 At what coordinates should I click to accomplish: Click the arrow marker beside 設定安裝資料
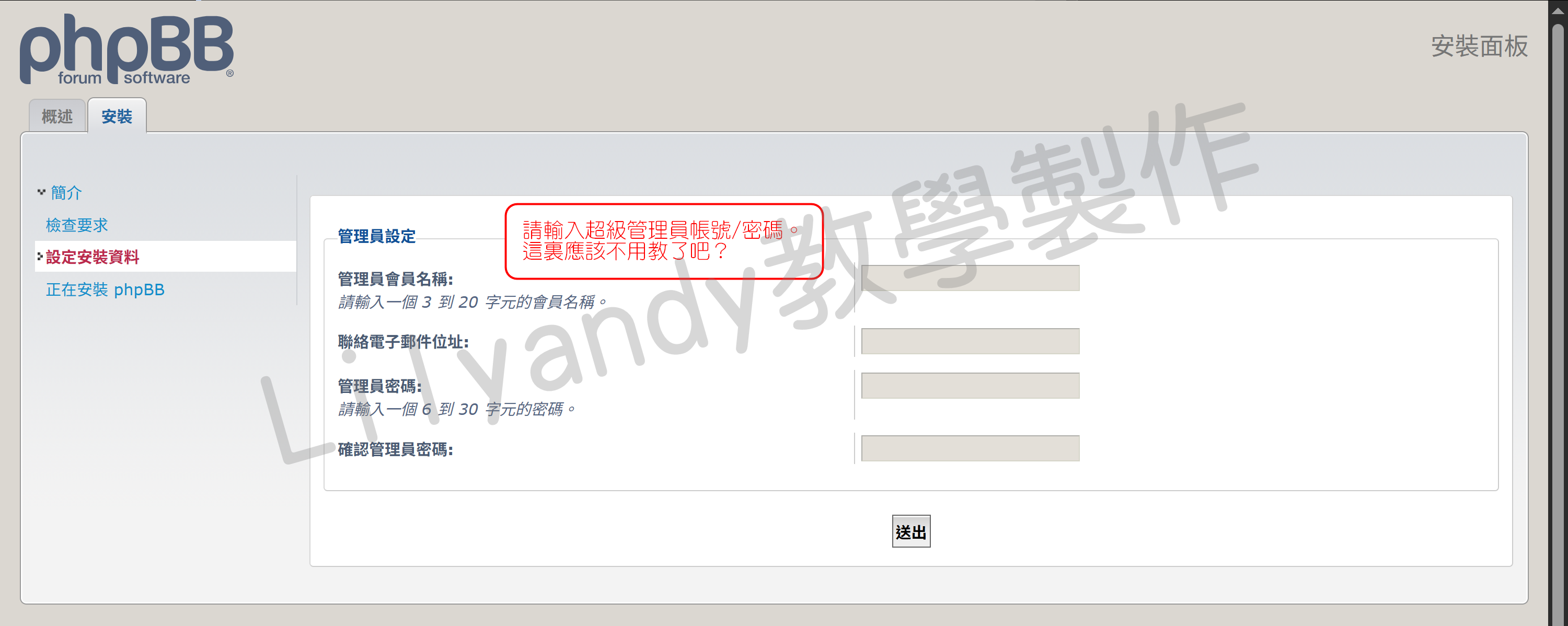pyautogui.click(x=40, y=257)
